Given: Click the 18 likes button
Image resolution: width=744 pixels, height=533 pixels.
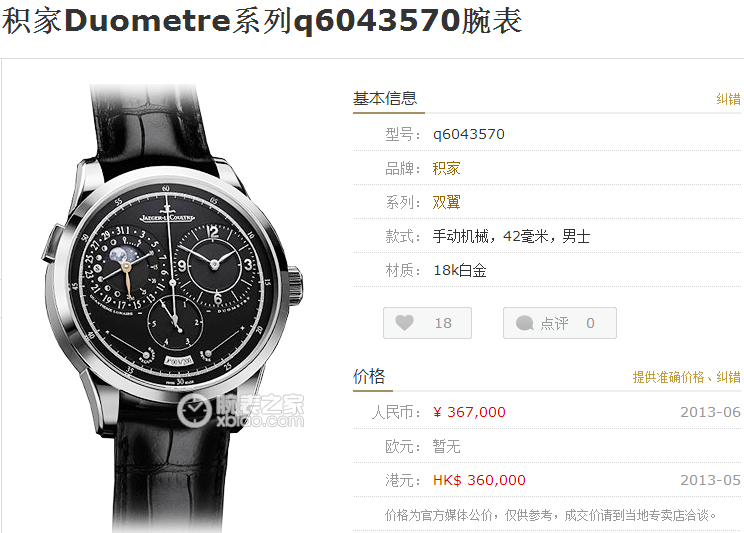Looking at the screenshot, I should [428, 323].
